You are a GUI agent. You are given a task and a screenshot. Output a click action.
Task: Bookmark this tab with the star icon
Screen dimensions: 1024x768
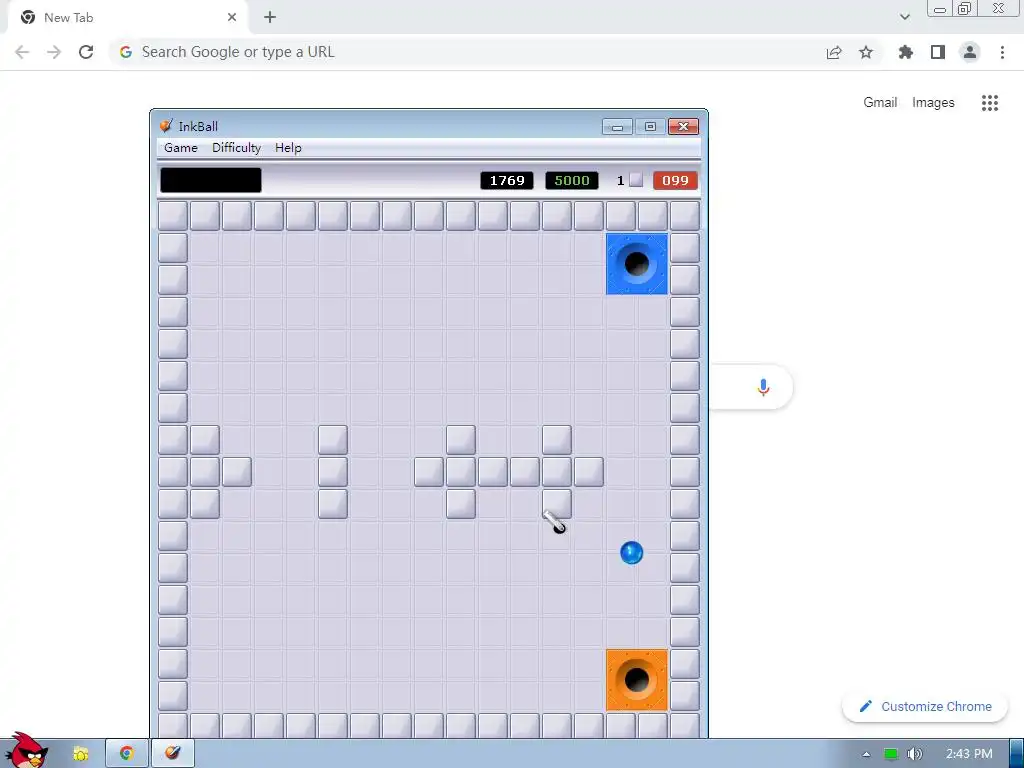pos(866,52)
